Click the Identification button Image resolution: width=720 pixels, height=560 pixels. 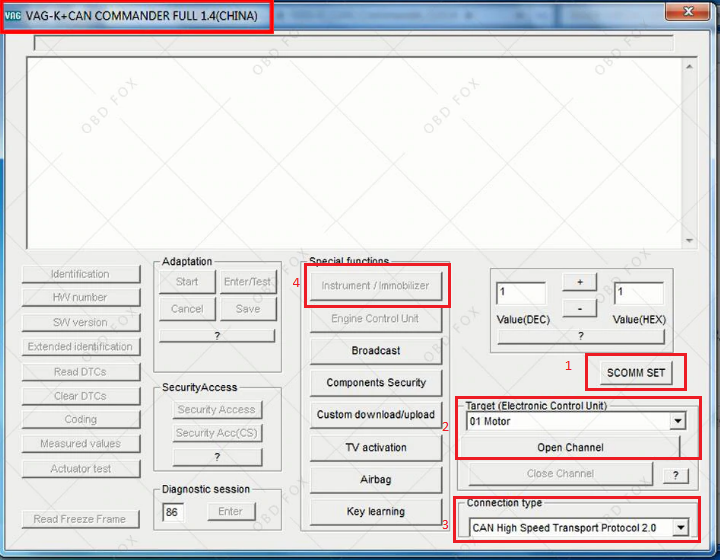pos(81,274)
